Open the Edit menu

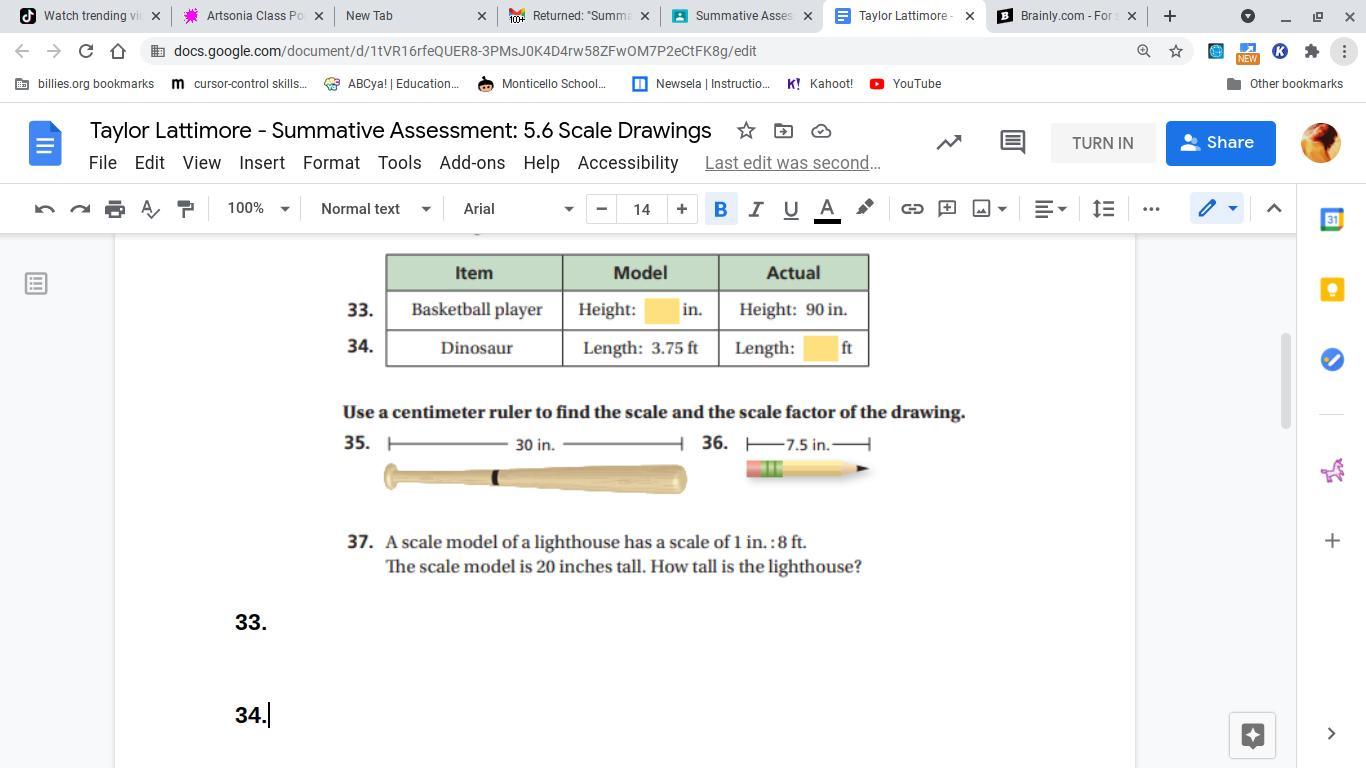click(149, 163)
